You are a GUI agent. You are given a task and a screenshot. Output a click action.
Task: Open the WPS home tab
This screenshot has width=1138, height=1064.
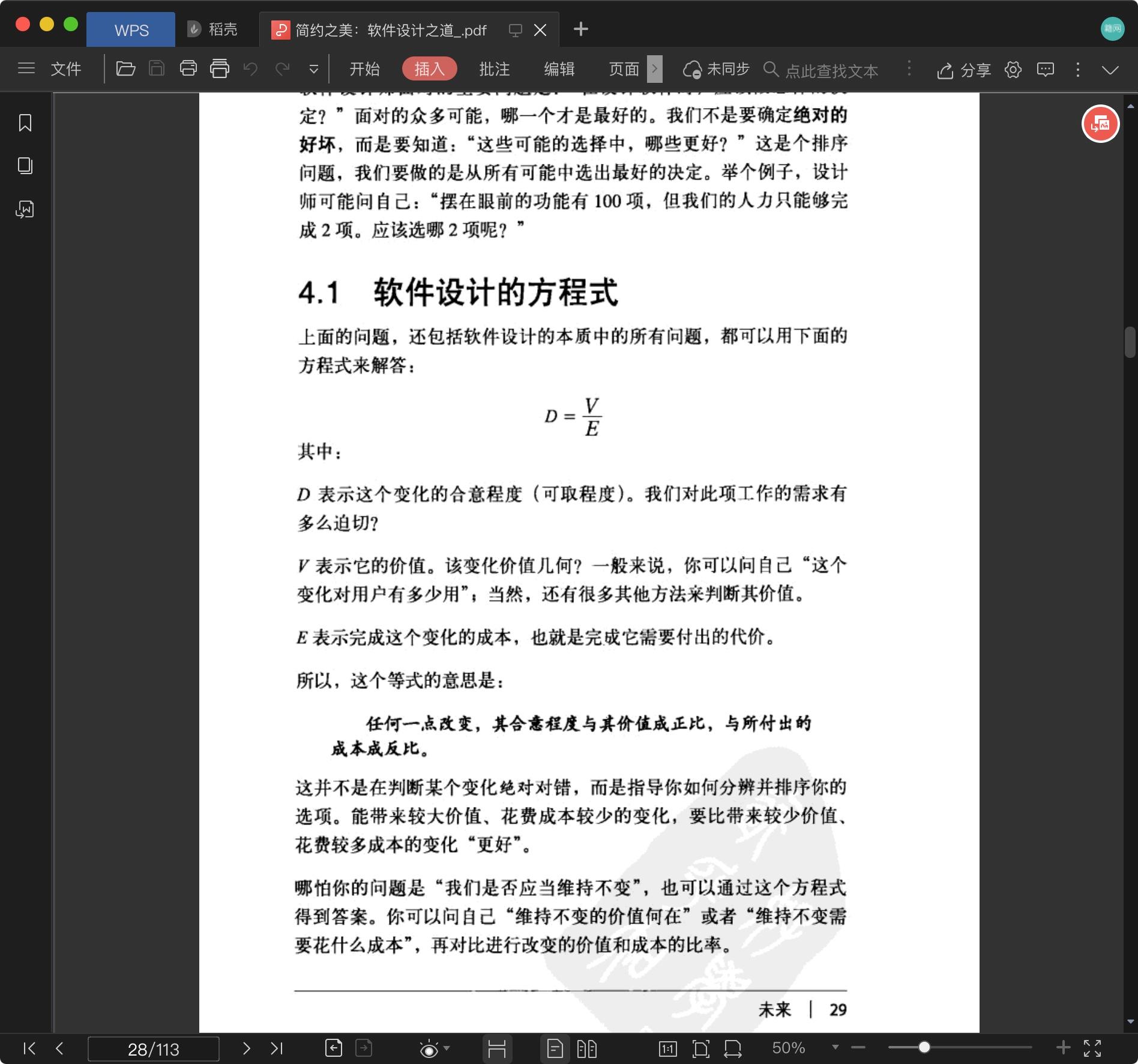pyautogui.click(x=131, y=30)
